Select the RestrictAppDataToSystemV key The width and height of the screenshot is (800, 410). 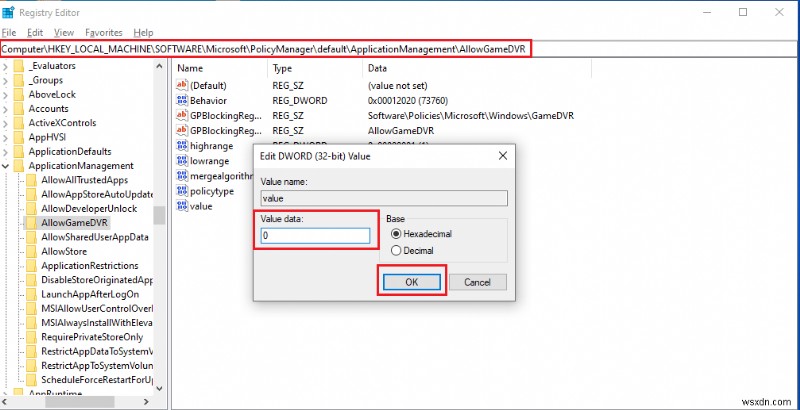click(97, 351)
